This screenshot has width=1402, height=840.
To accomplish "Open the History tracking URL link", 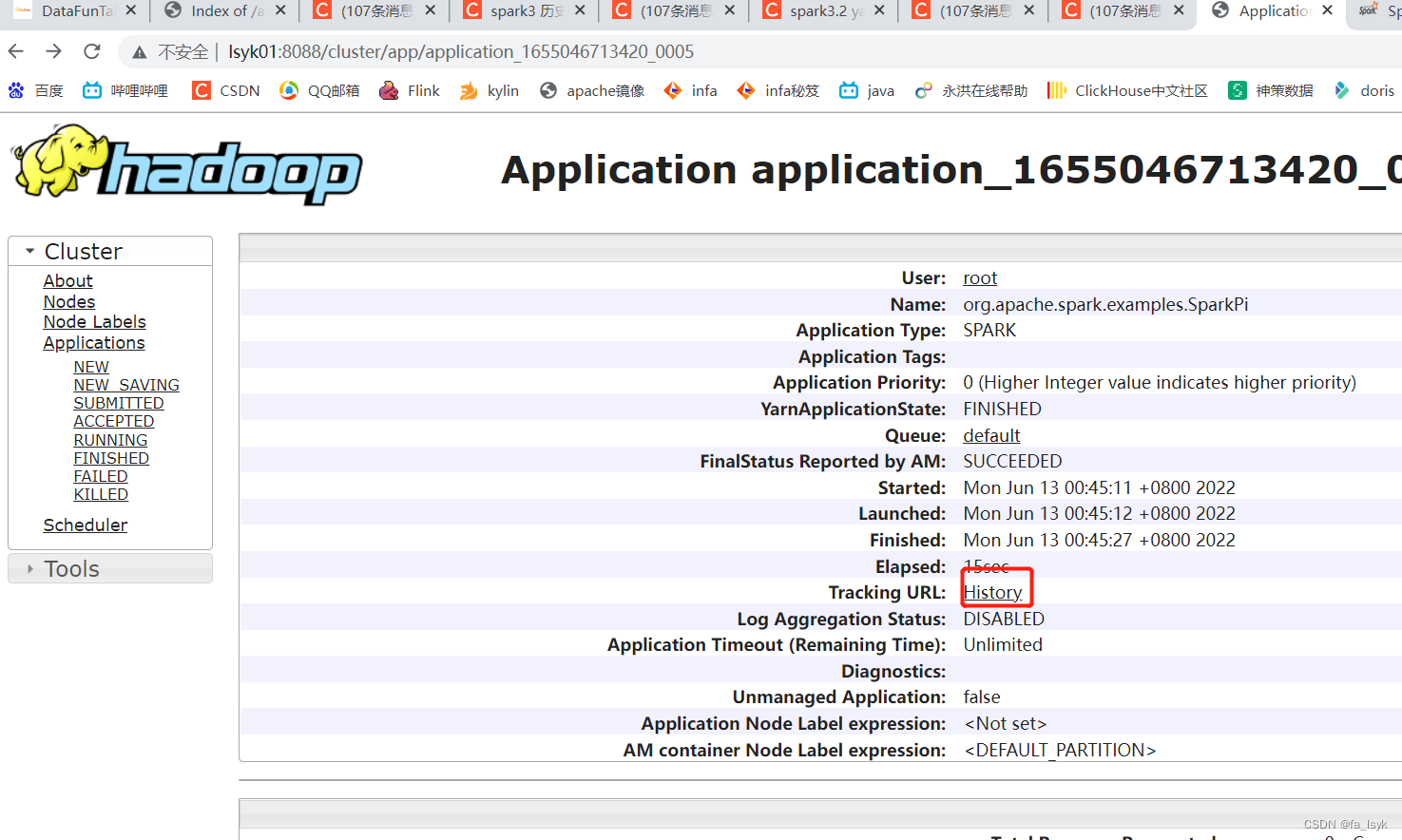I will (x=993, y=592).
